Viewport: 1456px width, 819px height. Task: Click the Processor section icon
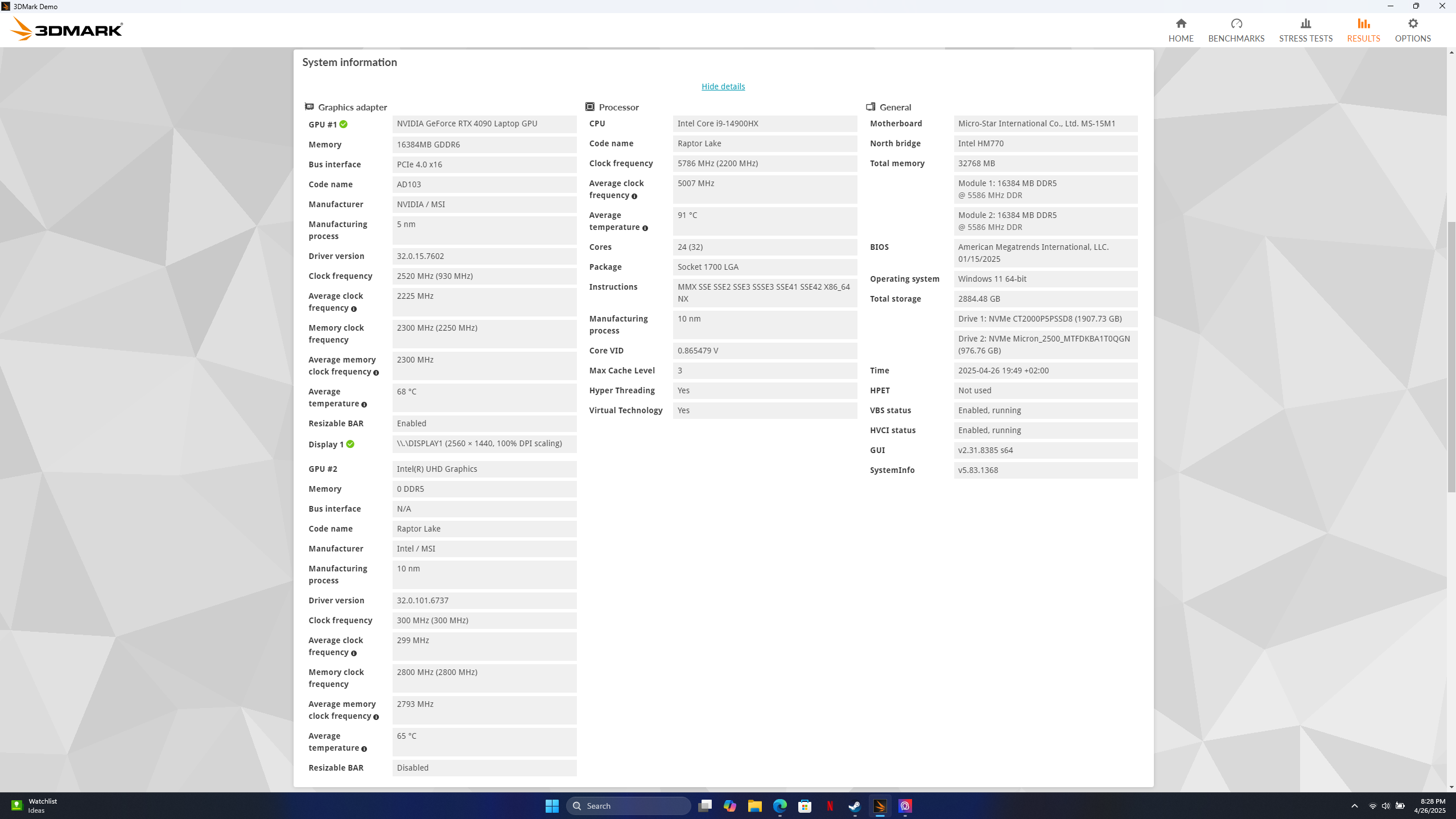[589, 106]
